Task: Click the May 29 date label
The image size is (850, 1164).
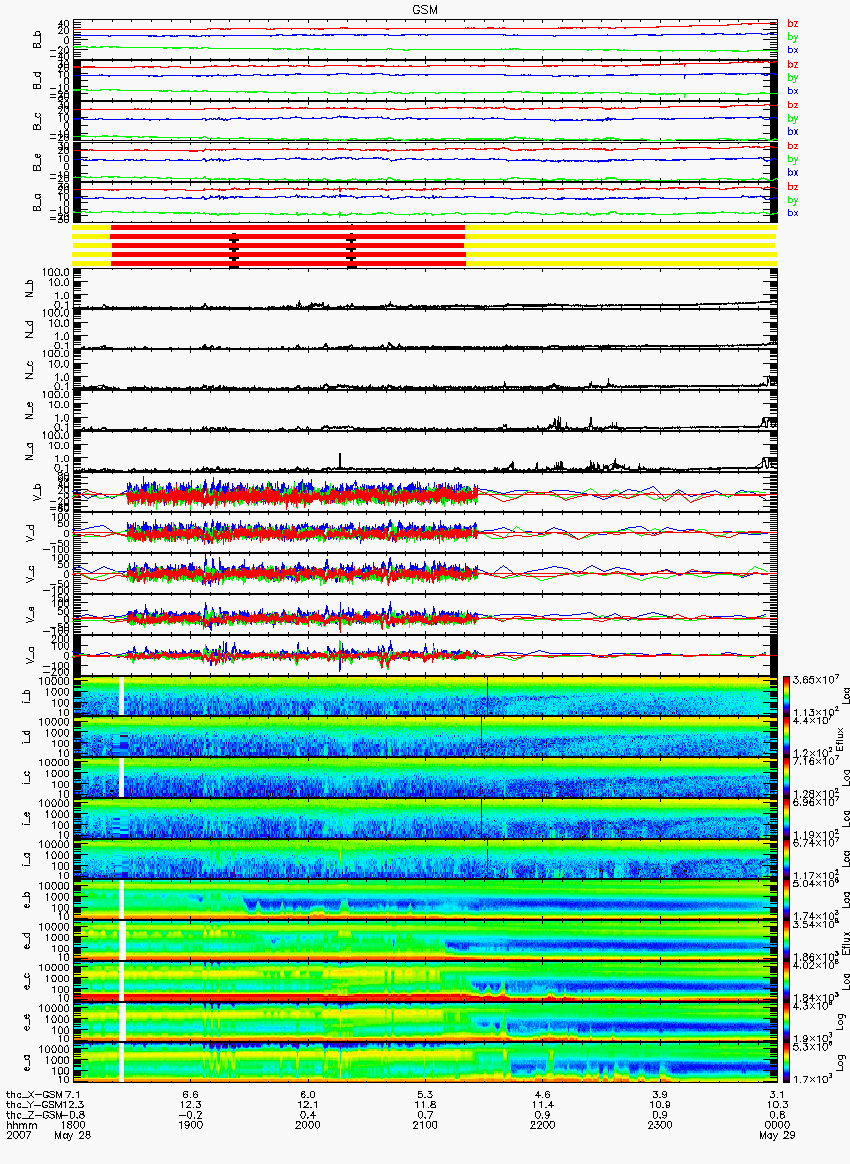Action: click(777, 1136)
